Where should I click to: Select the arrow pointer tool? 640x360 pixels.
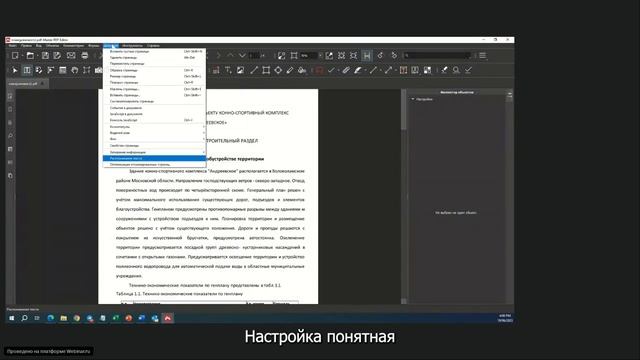(x=15, y=70)
